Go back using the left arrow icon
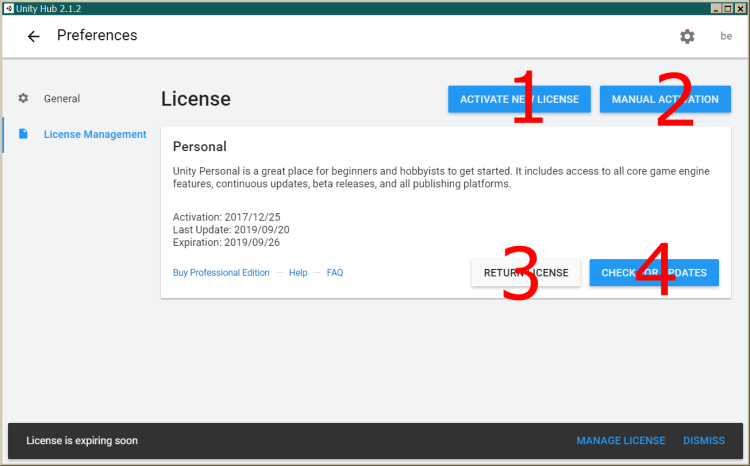Viewport: 750px width, 466px height. (33, 36)
